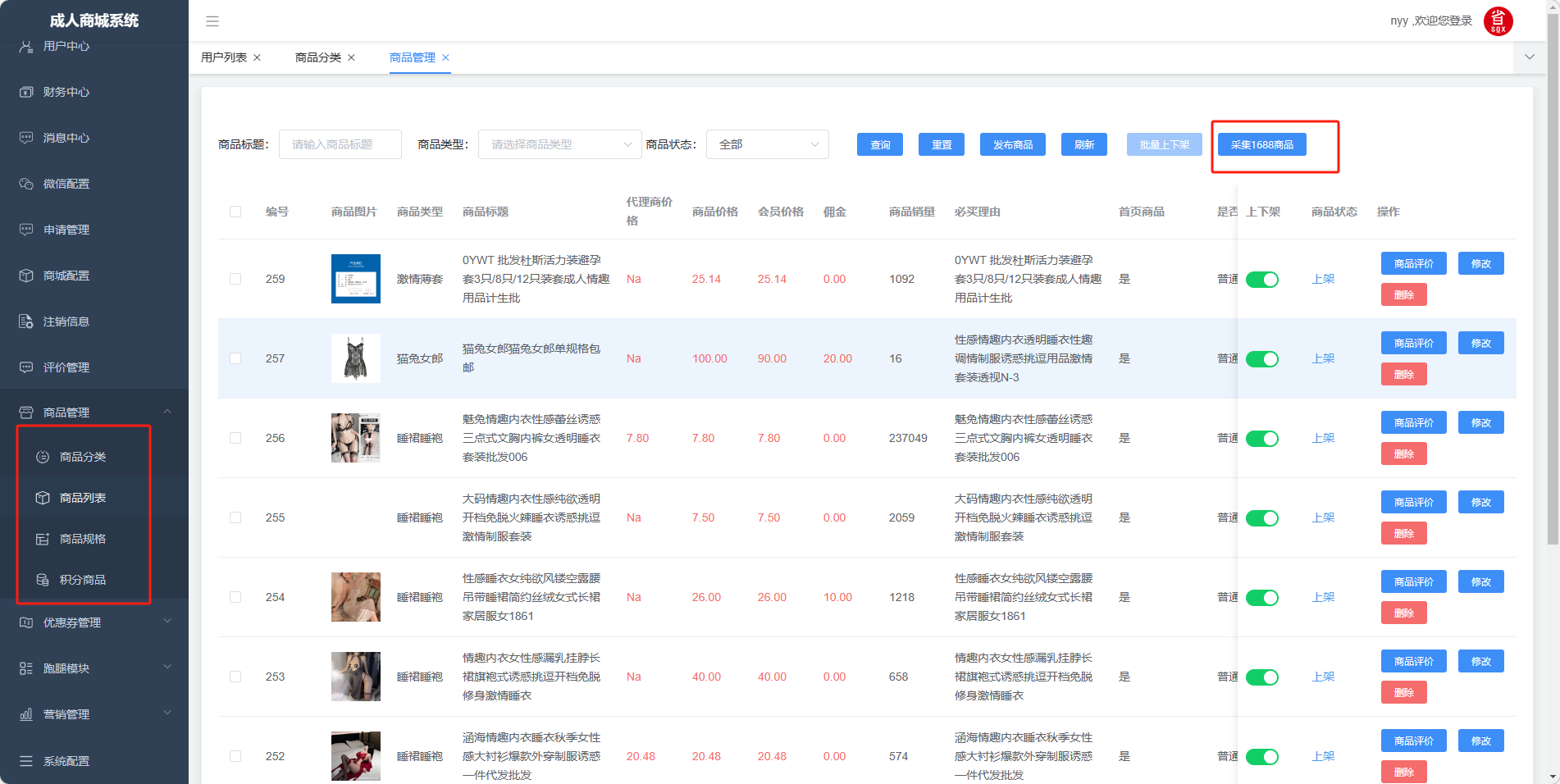Image resolution: width=1560 pixels, height=784 pixels.
Task: Open the 商品状态 dropdown showing 全部
Action: (767, 144)
